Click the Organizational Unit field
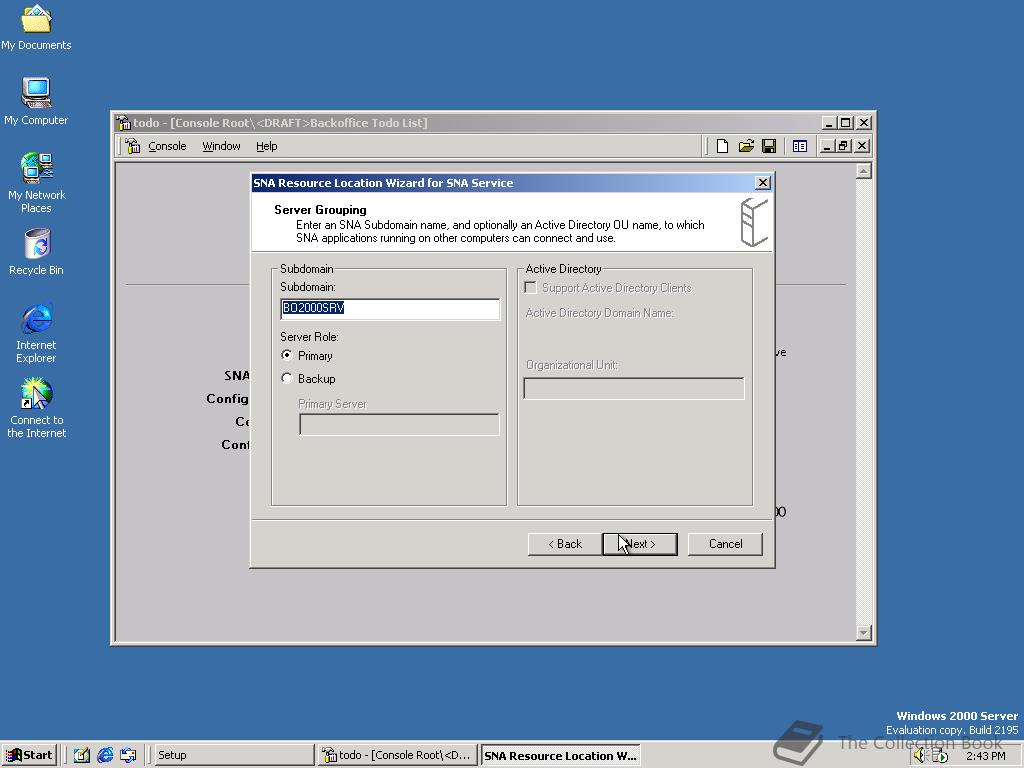This screenshot has height=768, width=1024. (633, 388)
